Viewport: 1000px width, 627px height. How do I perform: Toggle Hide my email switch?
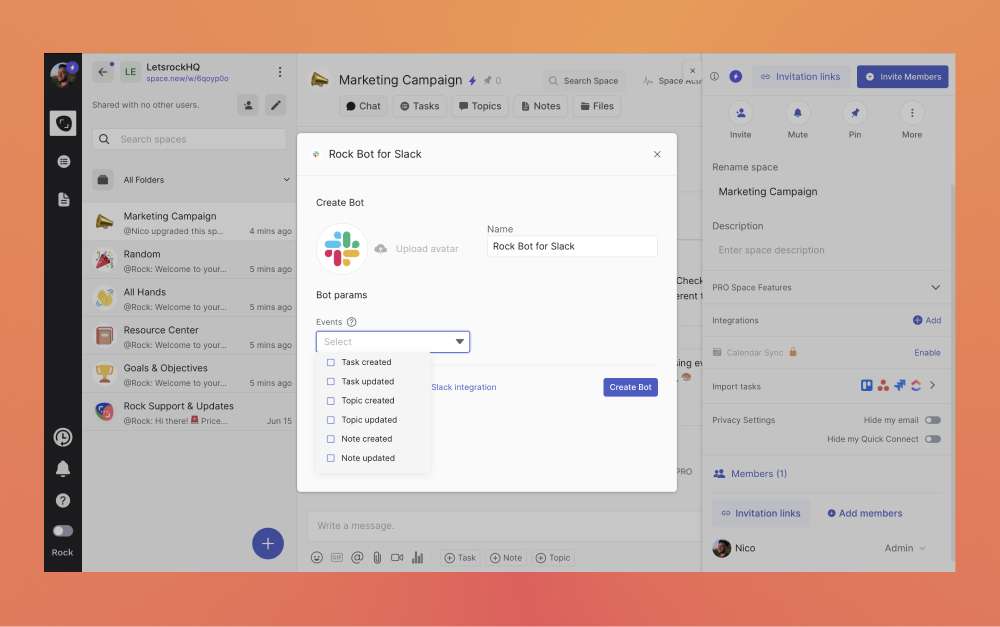tap(932, 420)
